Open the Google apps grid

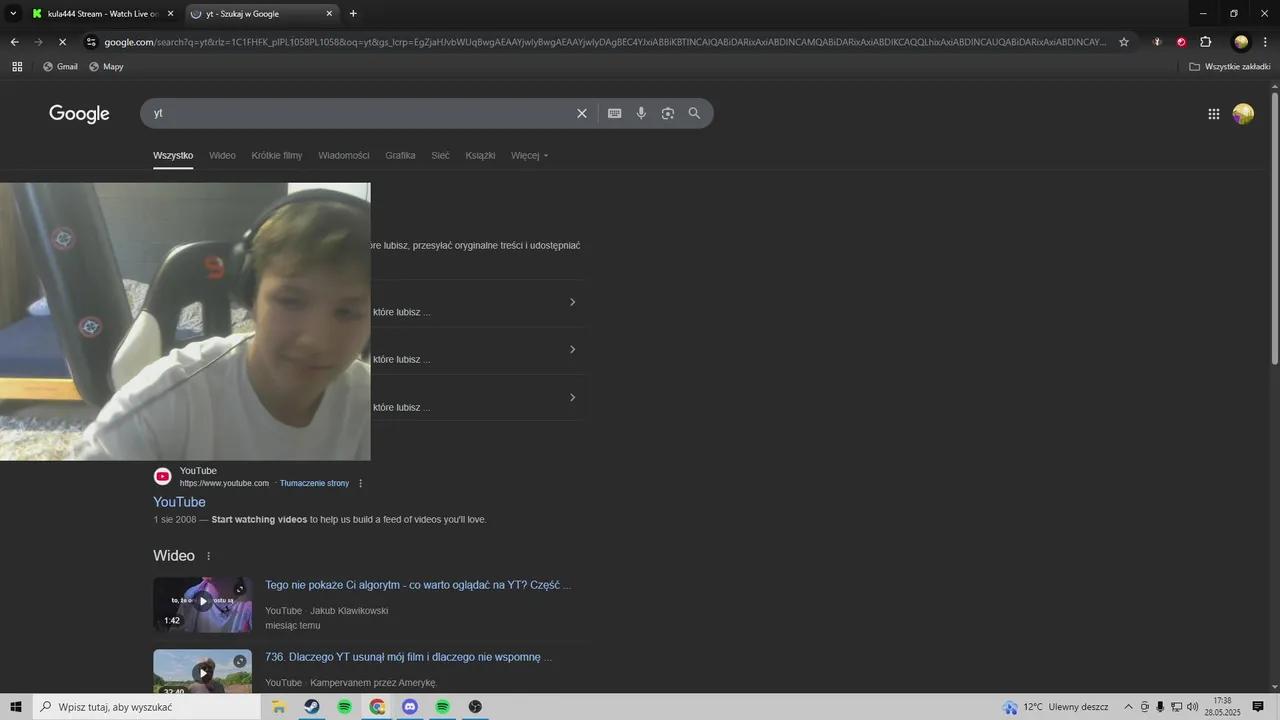[1214, 114]
